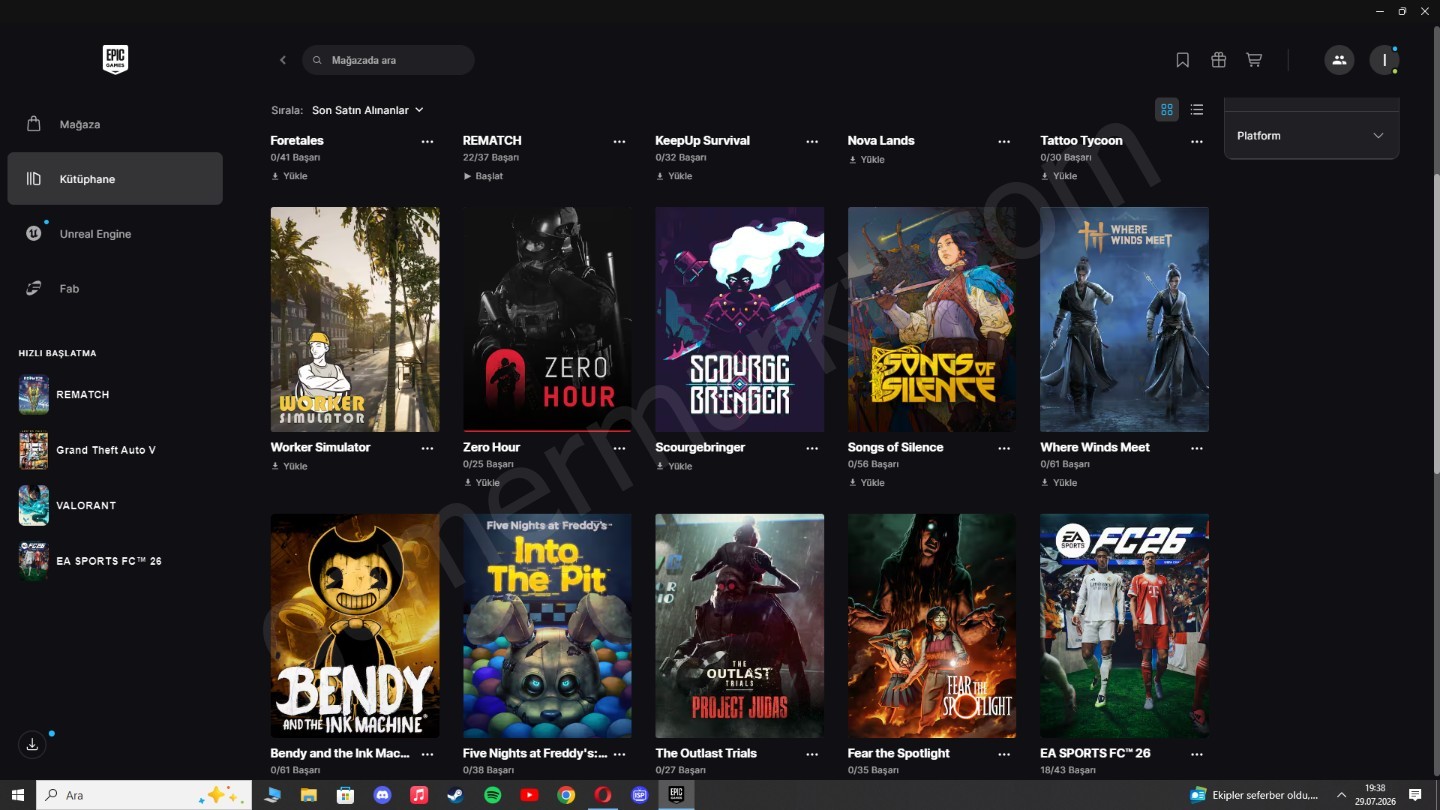Viewport: 1440px width, 810px height.
Task: Open the downloads icon in sidebar
Action: tap(32, 745)
